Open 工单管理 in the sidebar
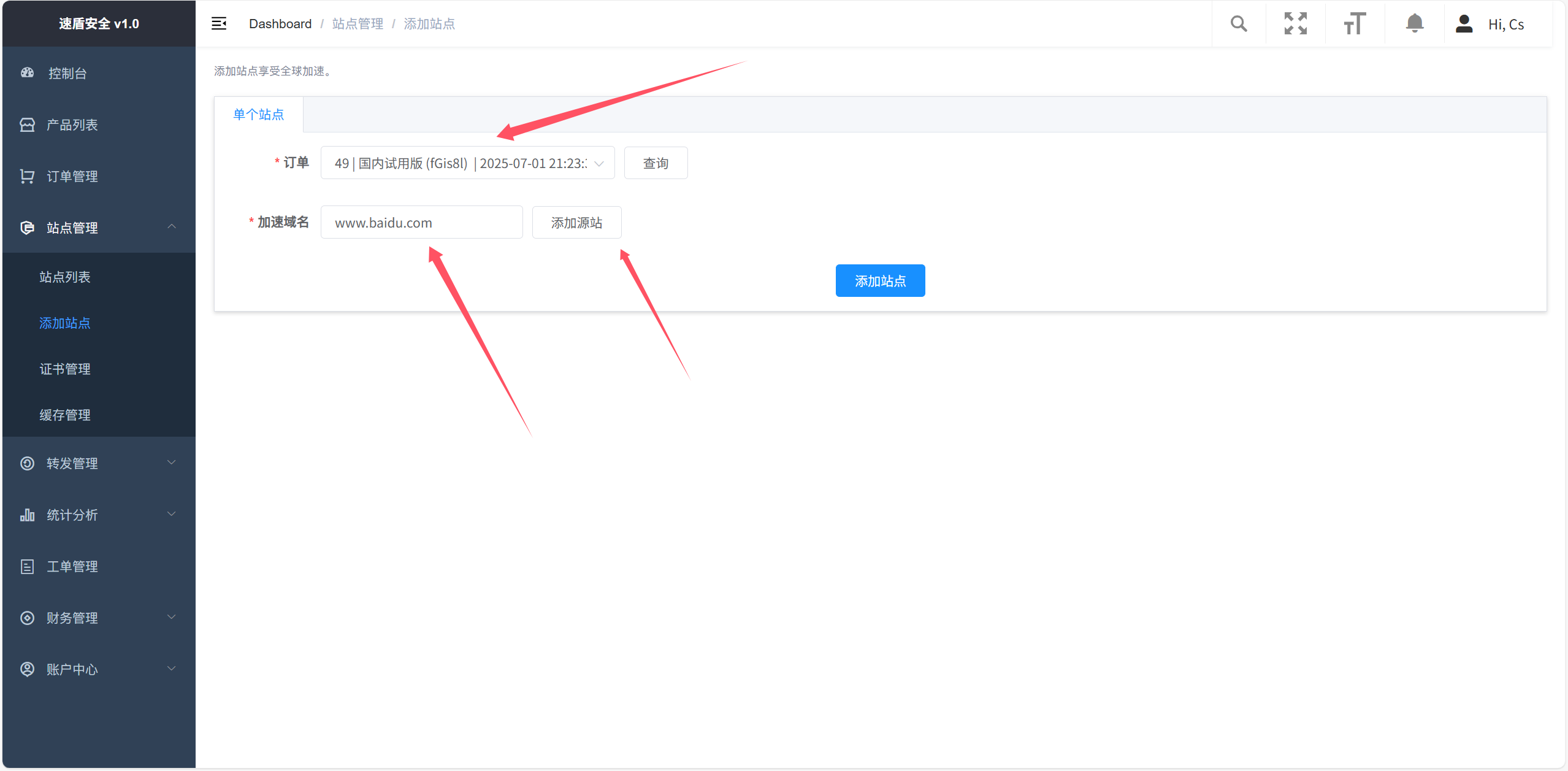1568x771 pixels. tap(72, 567)
